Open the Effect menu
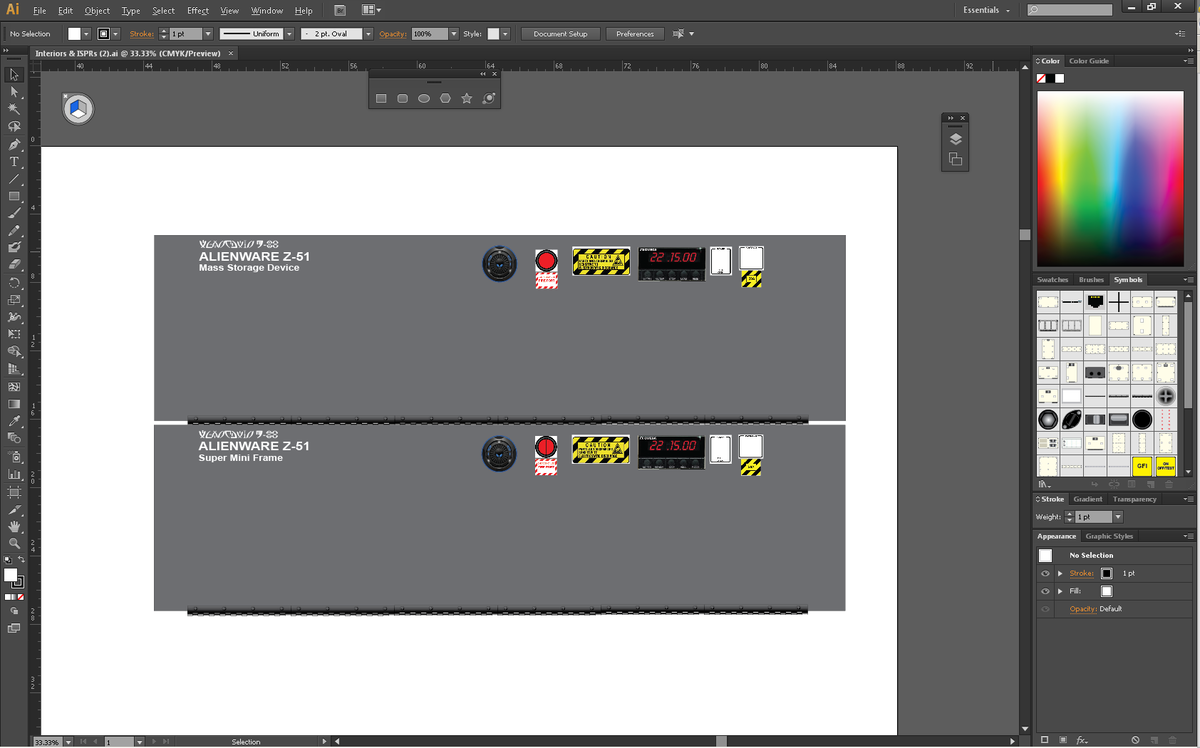This screenshot has width=1200, height=748. coord(198,10)
